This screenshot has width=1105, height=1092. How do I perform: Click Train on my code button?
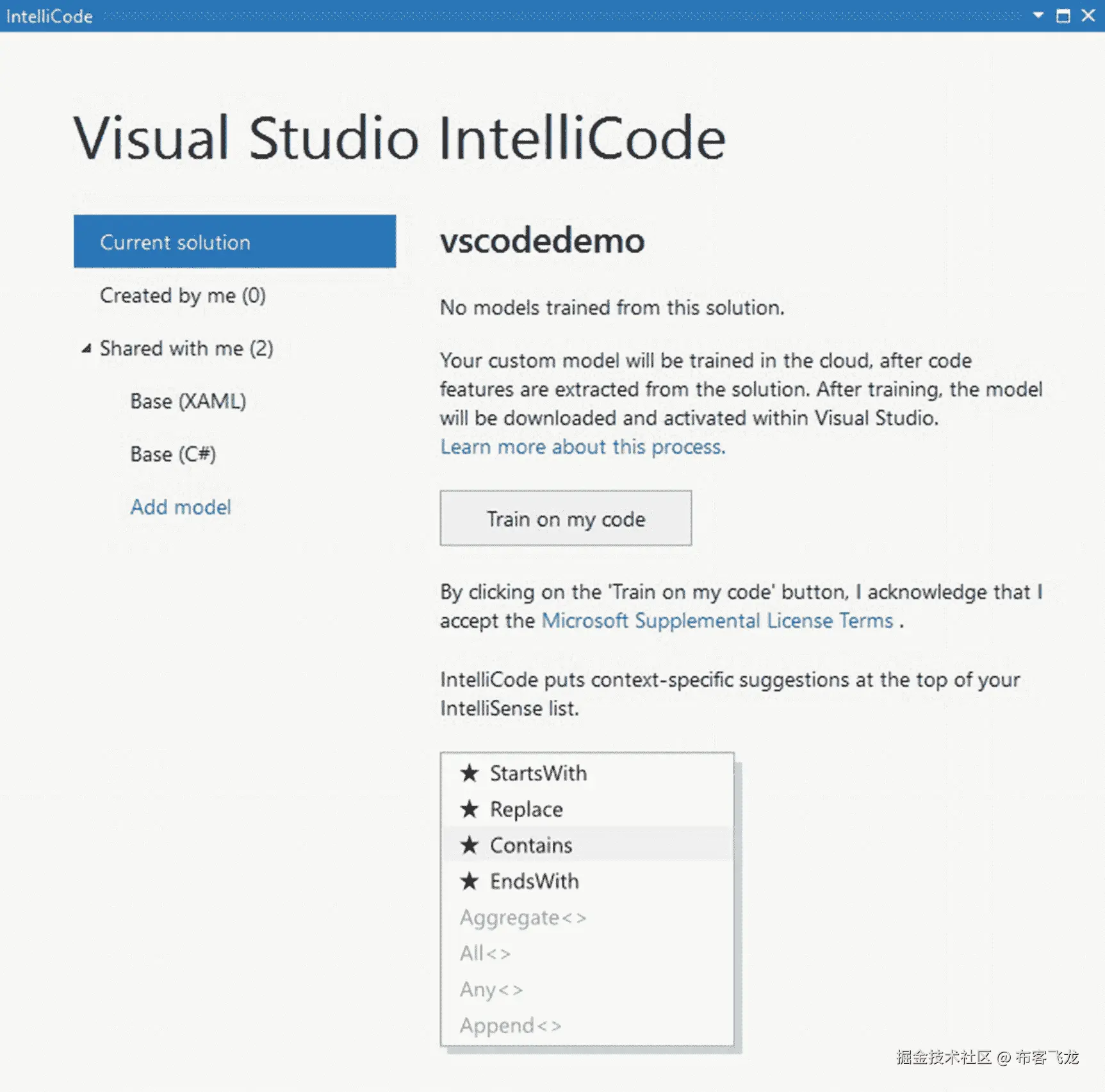coord(566,518)
